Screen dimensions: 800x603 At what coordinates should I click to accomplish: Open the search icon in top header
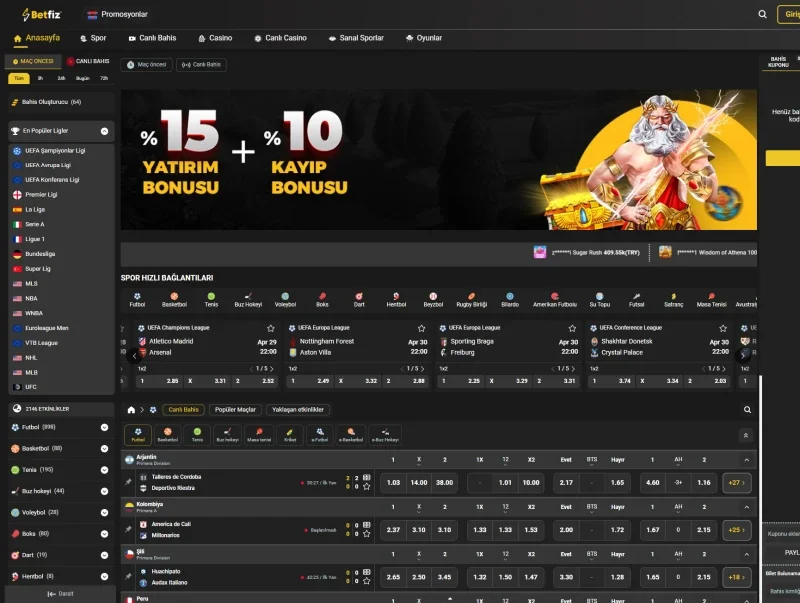762,14
